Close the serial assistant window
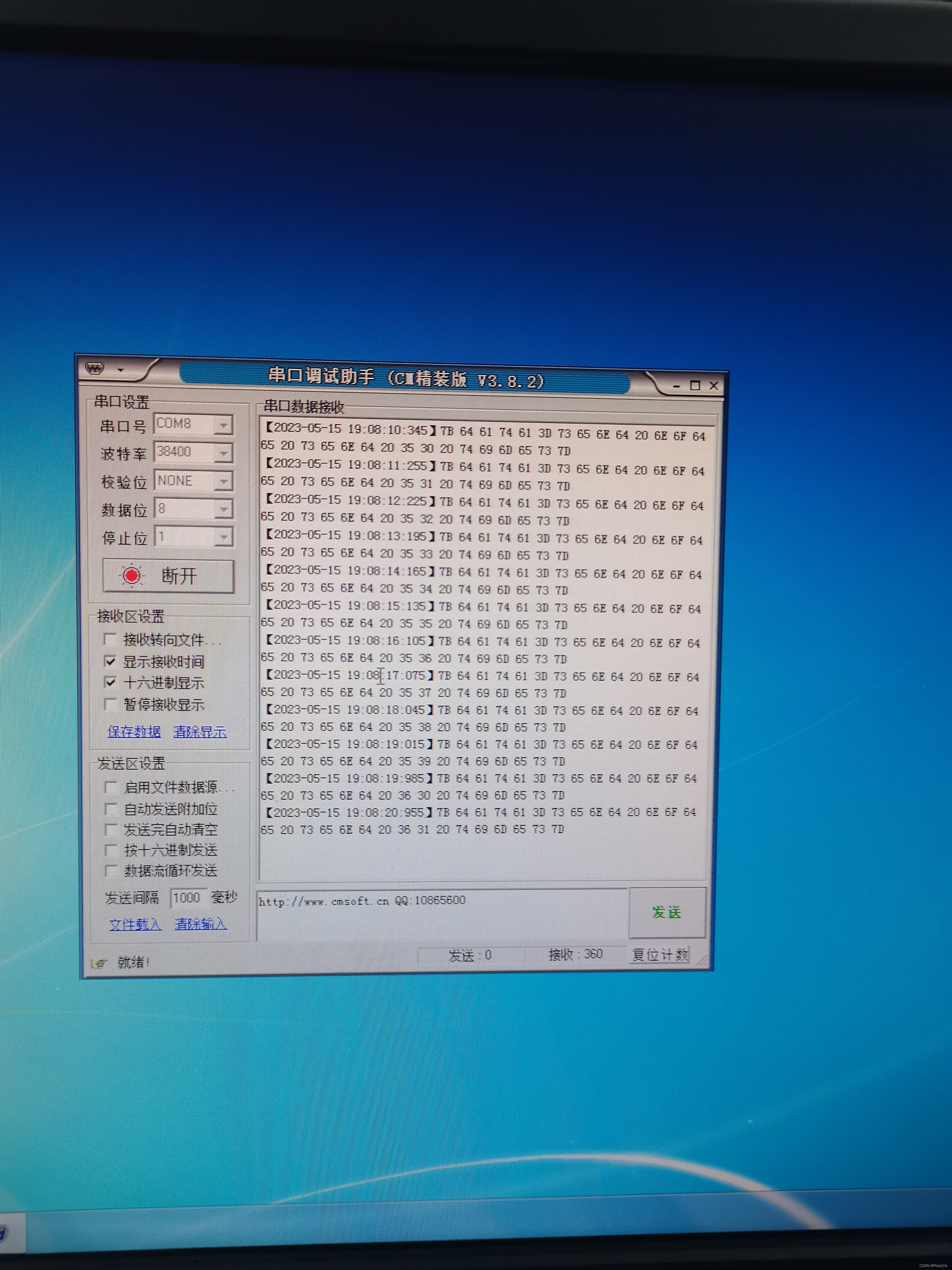952x1270 pixels. pos(714,386)
